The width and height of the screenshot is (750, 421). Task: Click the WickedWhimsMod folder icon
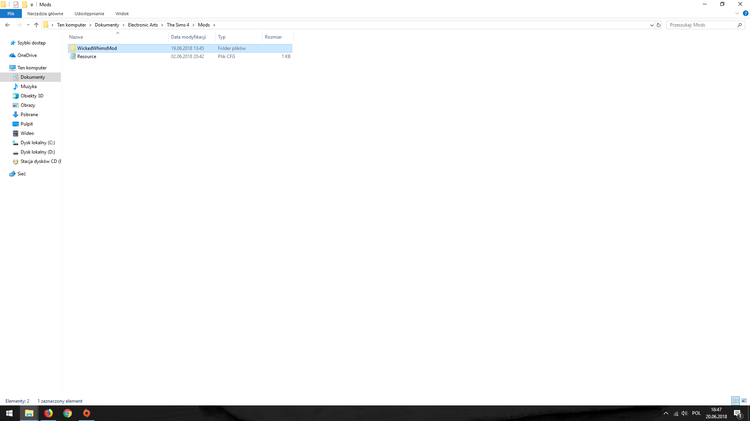(x=73, y=48)
